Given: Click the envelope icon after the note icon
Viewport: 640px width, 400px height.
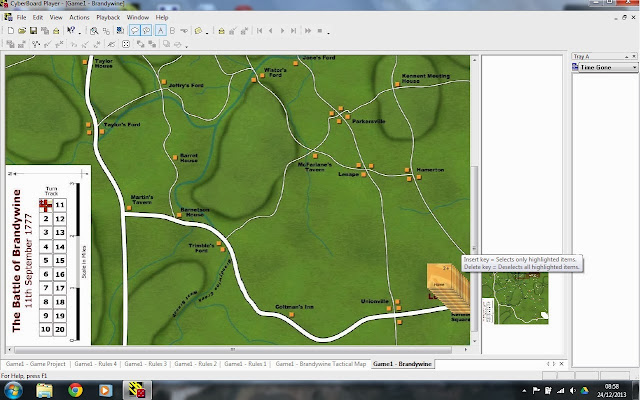Looking at the screenshot, I should 221,31.
